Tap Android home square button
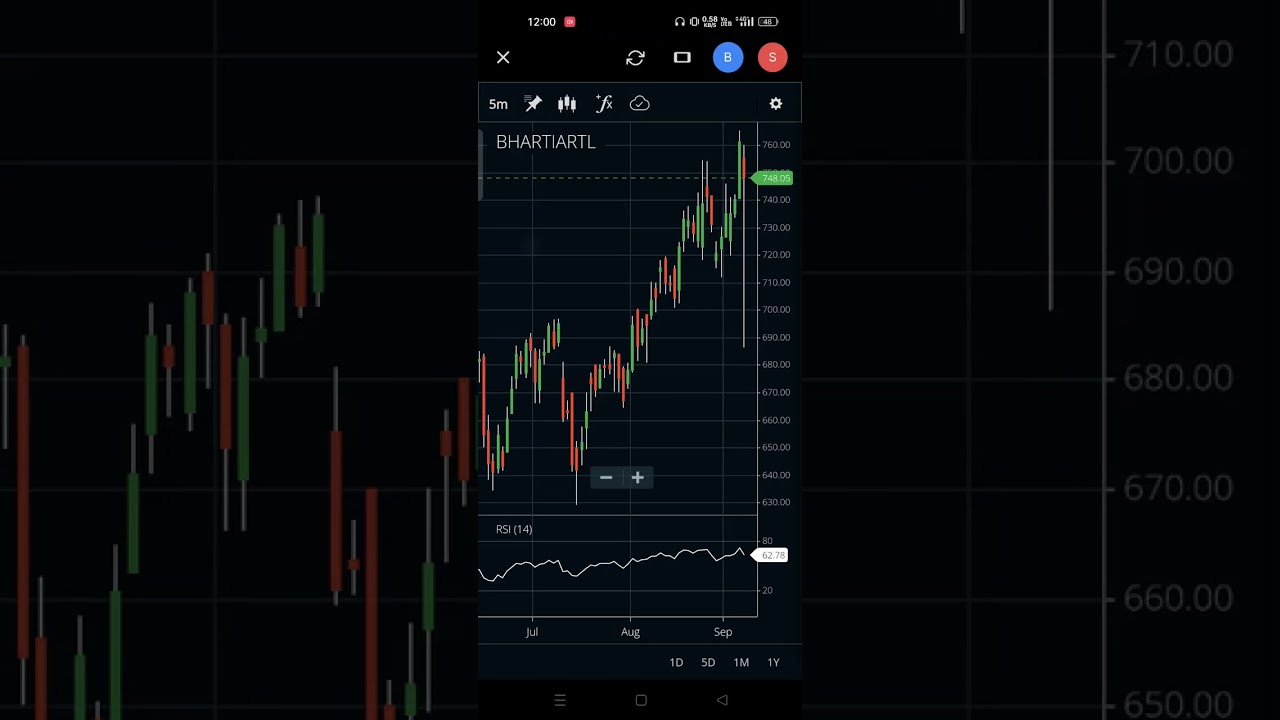 point(641,700)
